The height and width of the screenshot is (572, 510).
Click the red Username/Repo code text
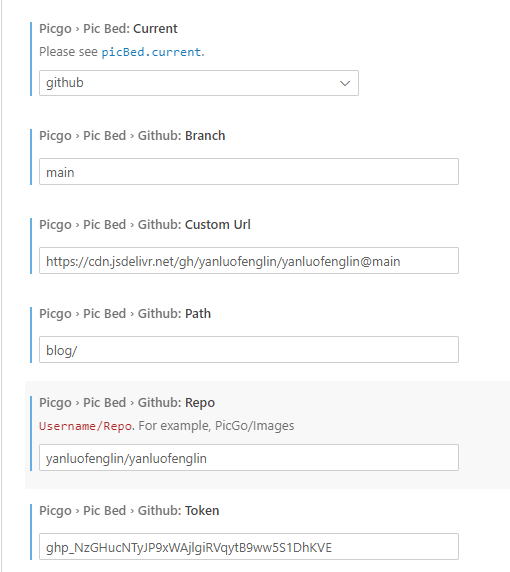(85, 426)
